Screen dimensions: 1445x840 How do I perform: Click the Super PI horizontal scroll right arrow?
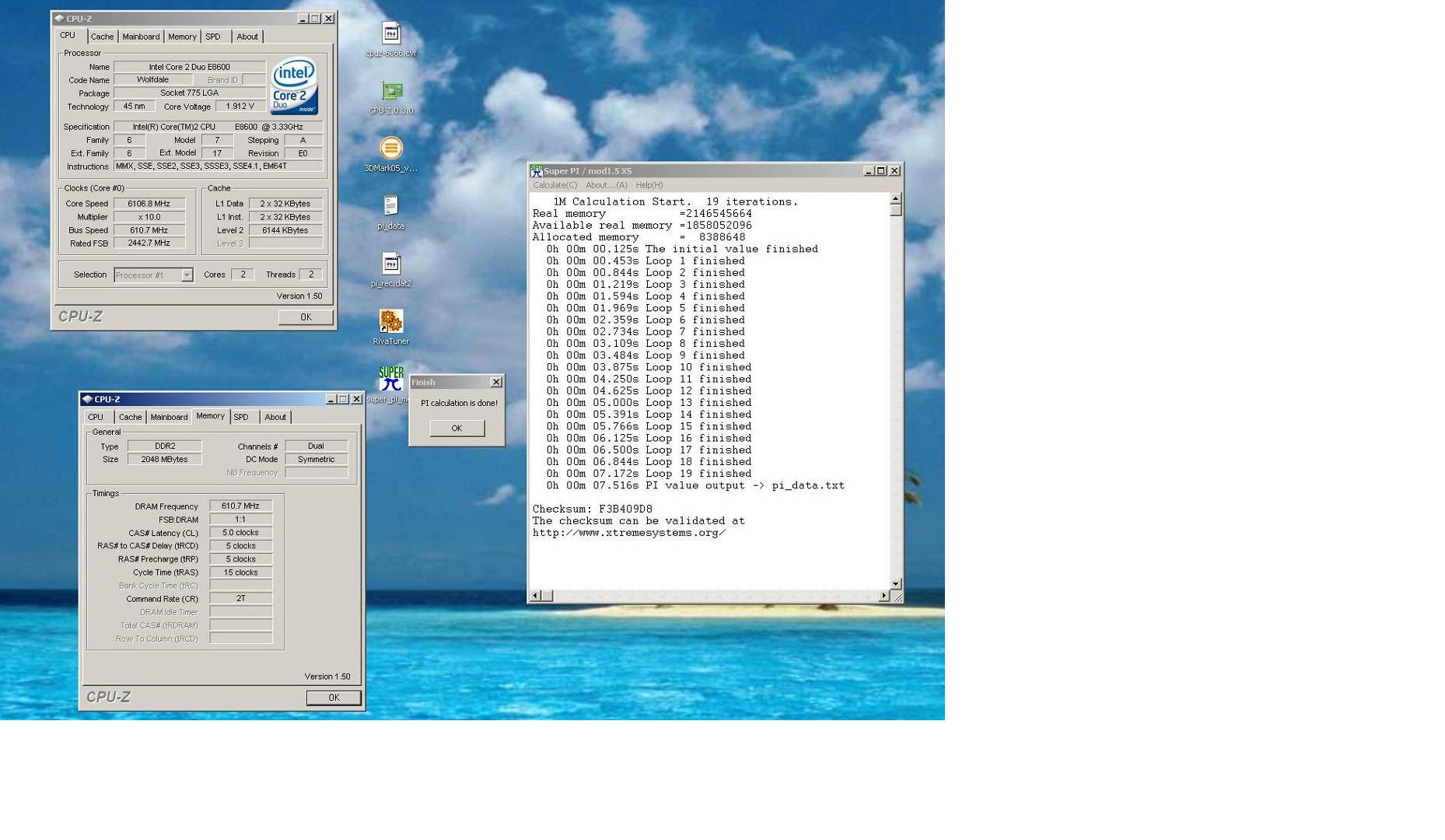click(x=884, y=596)
